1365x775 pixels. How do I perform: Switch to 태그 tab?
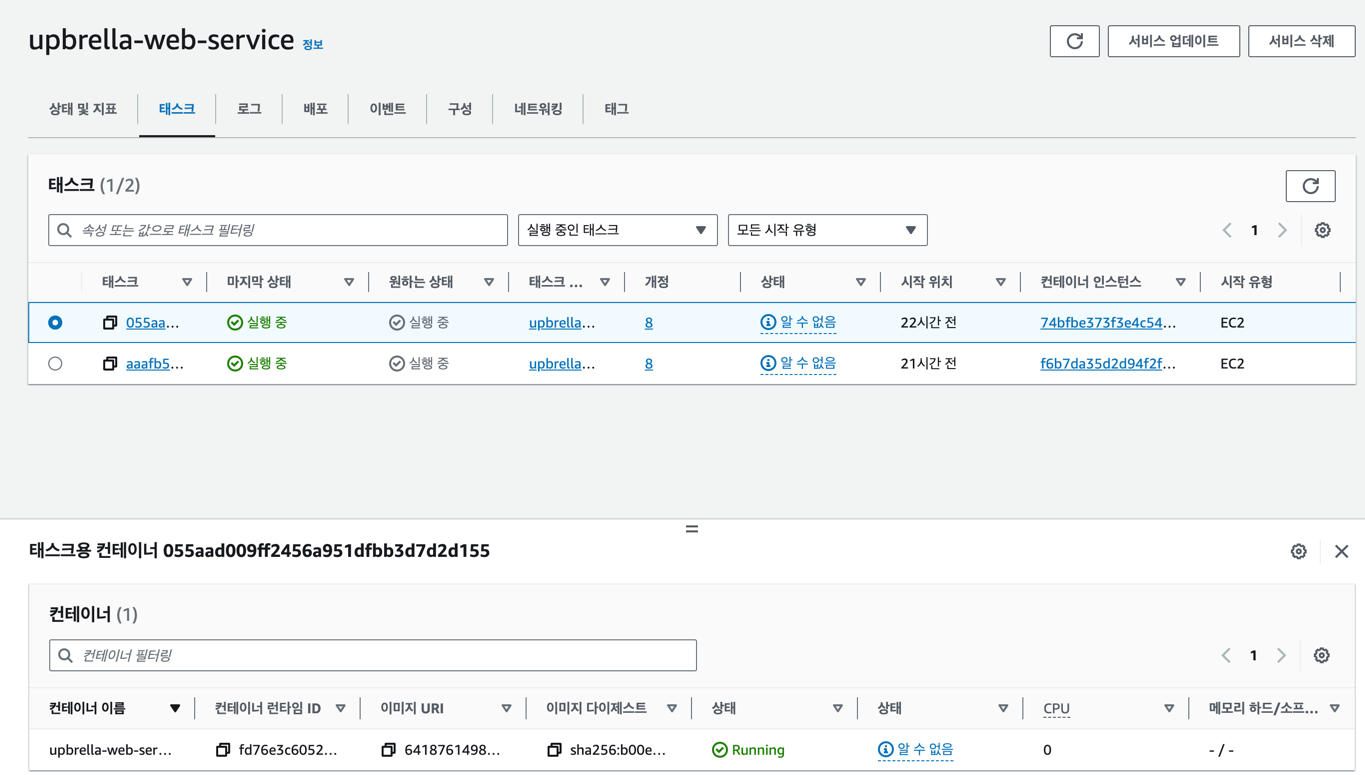coord(616,109)
